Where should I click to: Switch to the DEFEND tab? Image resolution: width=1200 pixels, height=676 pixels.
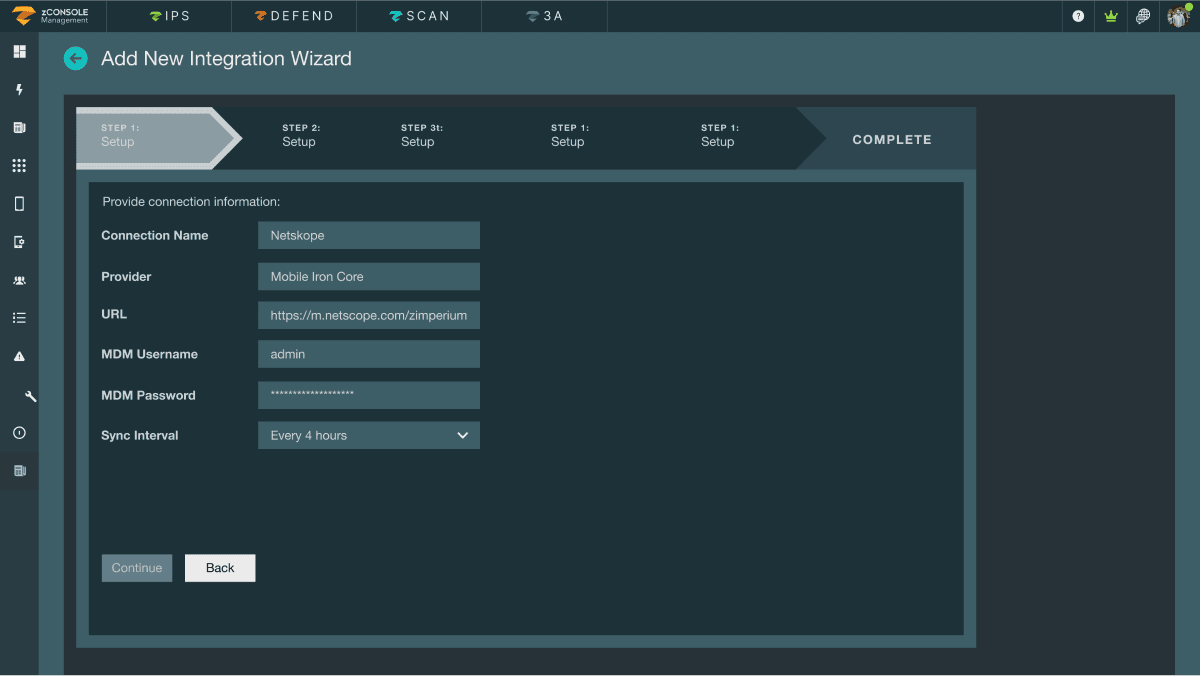point(292,16)
